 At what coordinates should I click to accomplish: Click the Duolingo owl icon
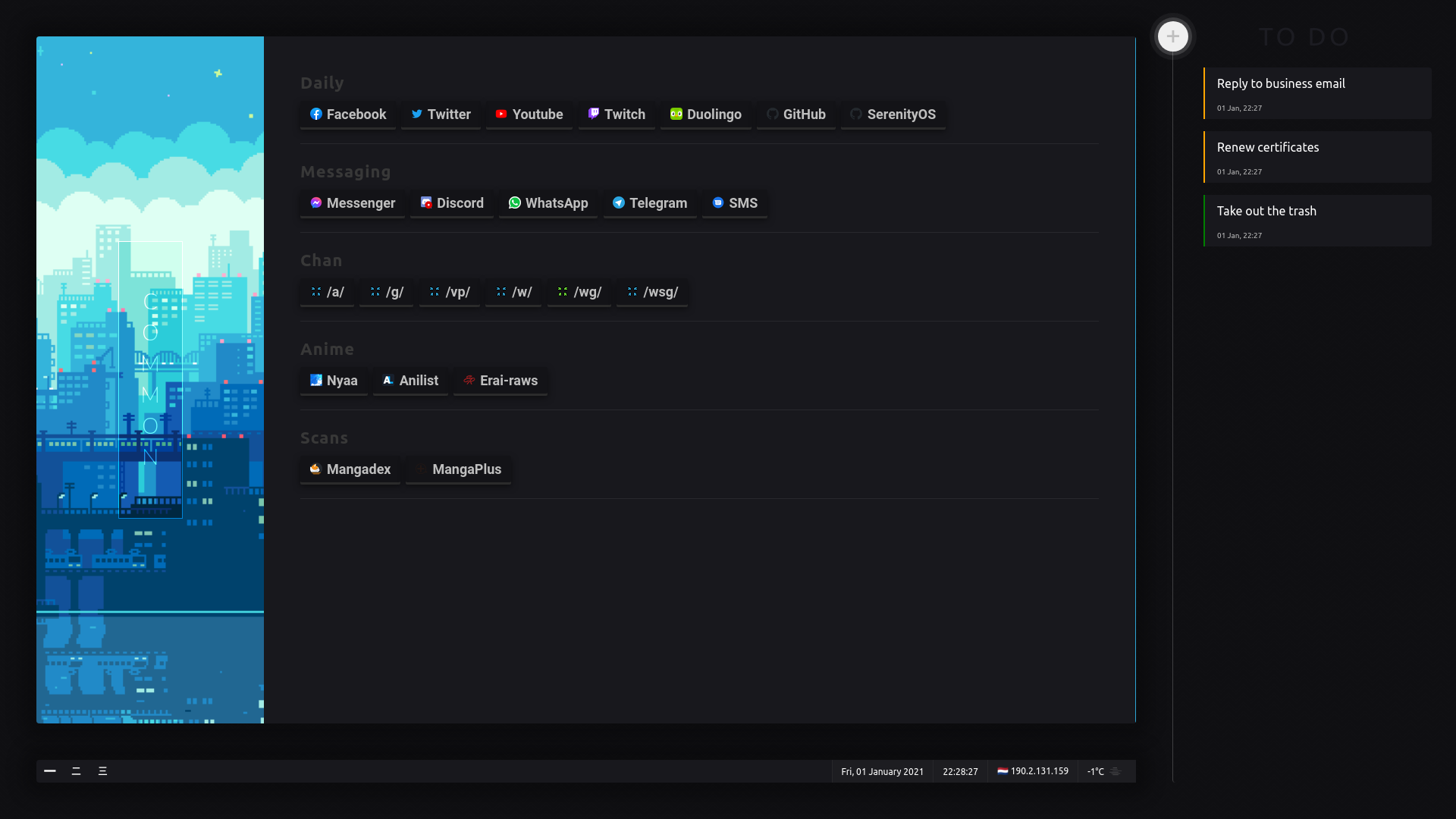pyautogui.click(x=676, y=115)
